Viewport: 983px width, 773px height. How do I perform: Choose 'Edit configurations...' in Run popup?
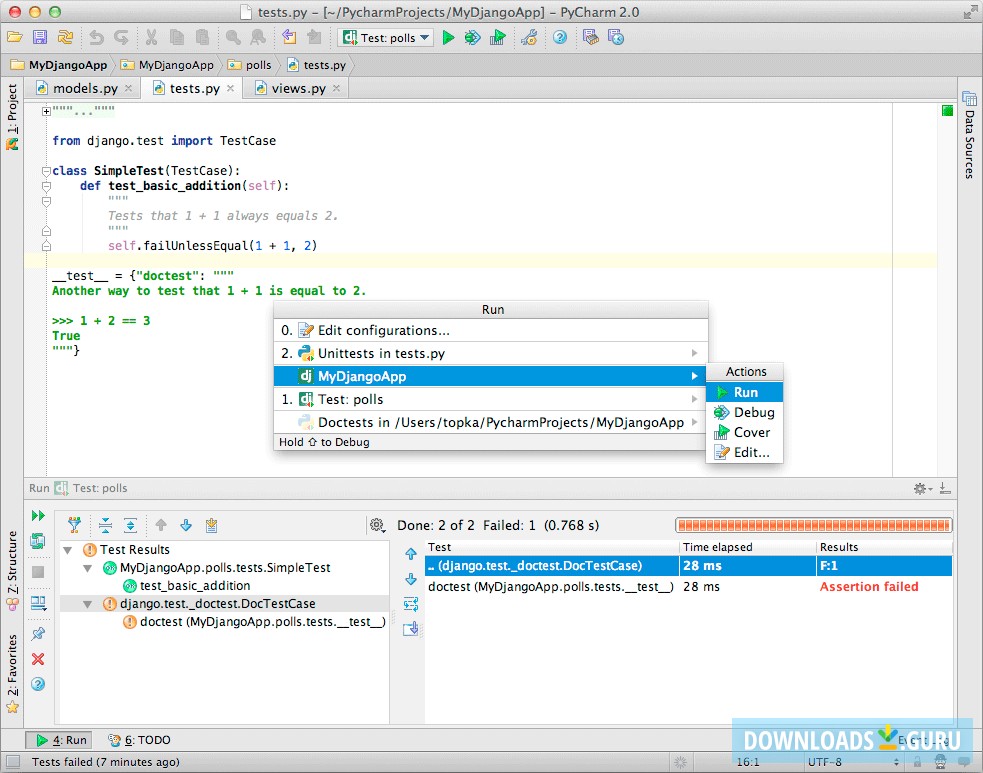(491, 330)
